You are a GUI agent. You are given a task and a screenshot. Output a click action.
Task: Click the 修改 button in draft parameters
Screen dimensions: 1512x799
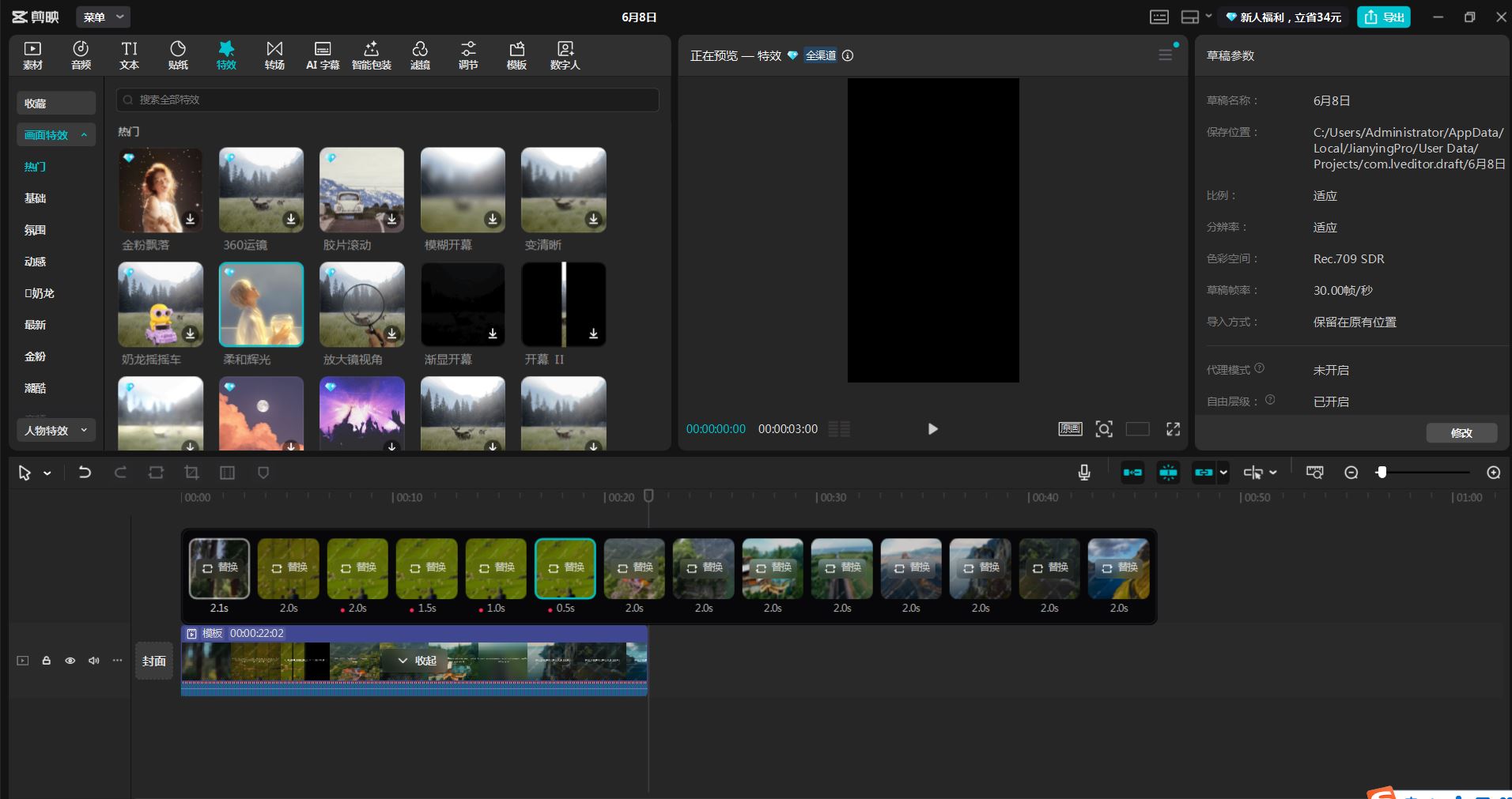click(x=1461, y=433)
